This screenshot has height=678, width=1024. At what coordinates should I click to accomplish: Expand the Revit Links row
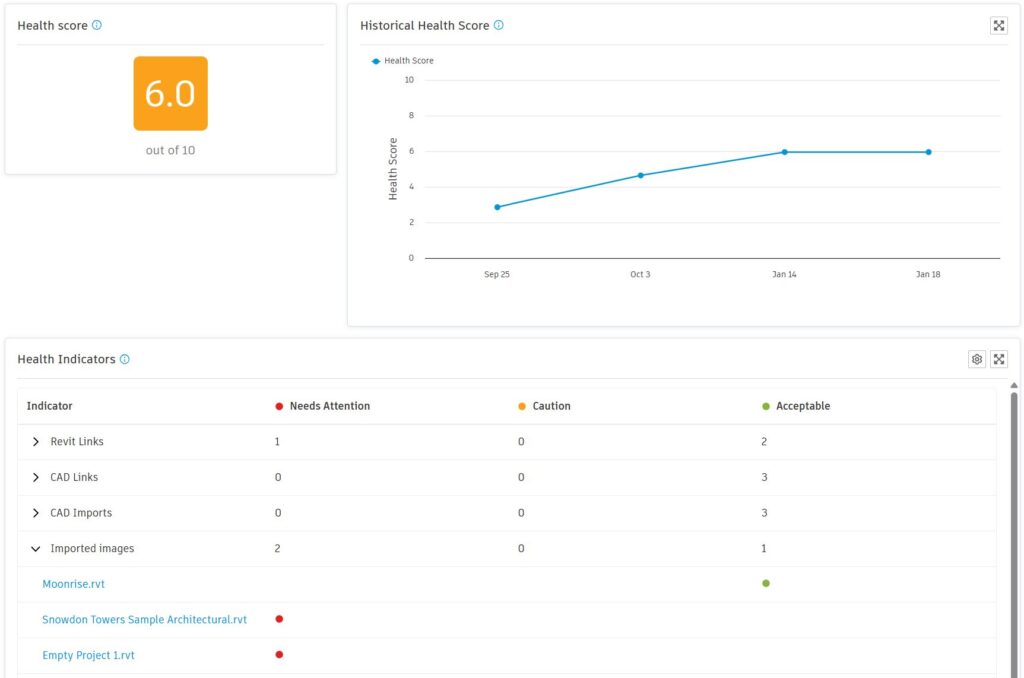point(36,441)
